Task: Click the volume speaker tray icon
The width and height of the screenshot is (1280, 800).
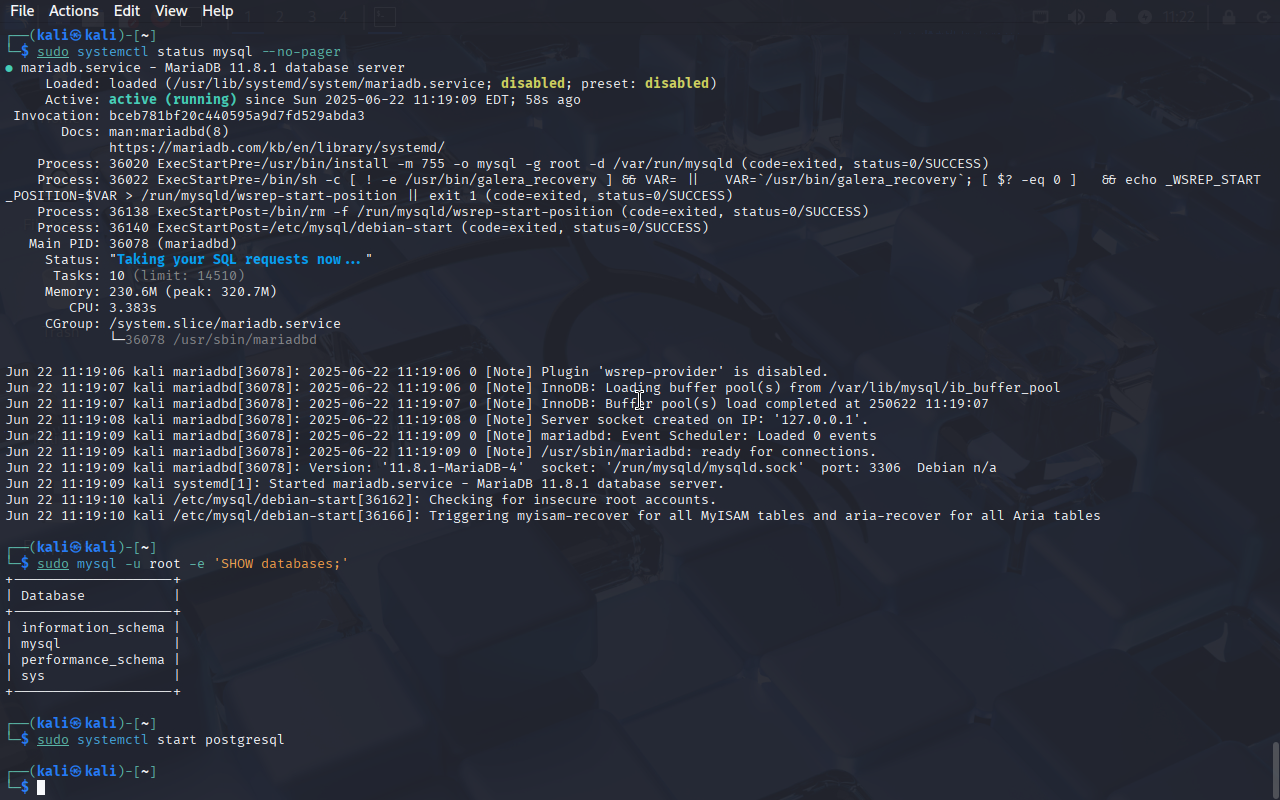Action: [x=1076, y=17]
